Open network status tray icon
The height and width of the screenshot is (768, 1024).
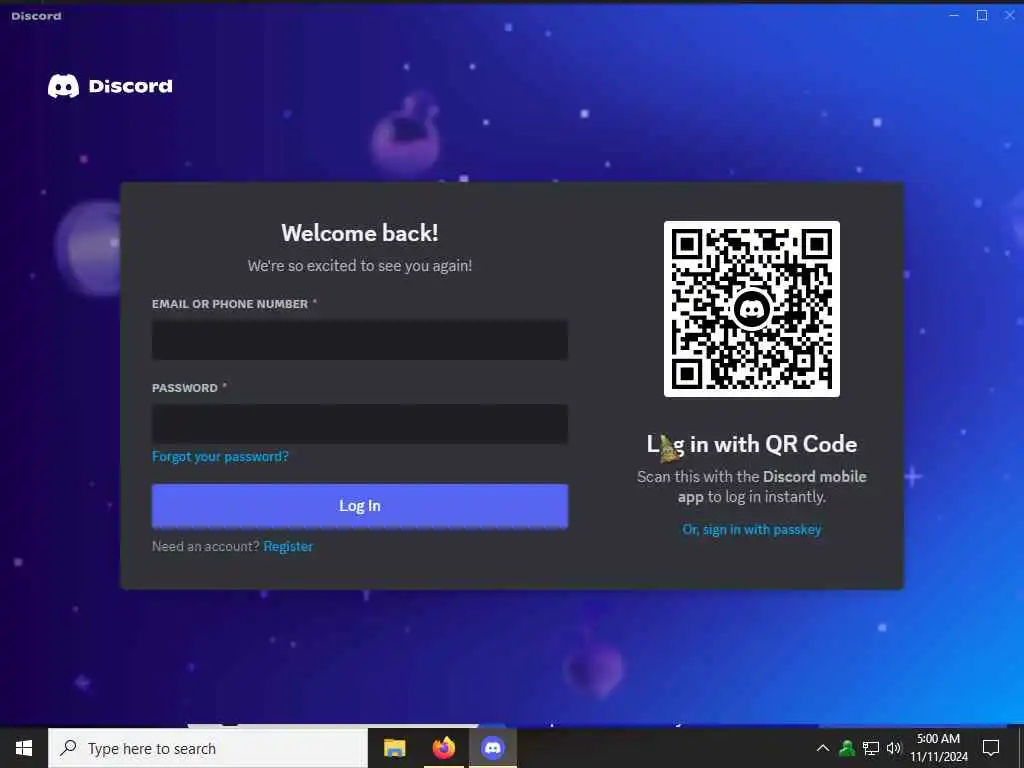(871, 748)
